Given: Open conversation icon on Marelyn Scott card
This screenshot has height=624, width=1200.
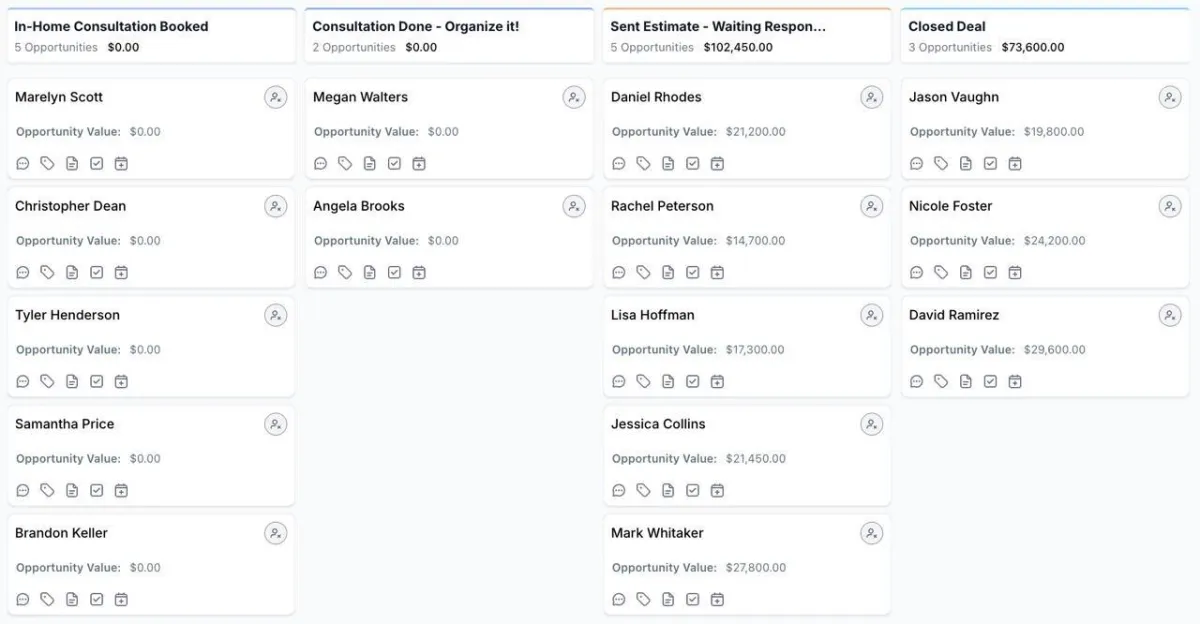Looking at the screenshot, I should [23, 163].
